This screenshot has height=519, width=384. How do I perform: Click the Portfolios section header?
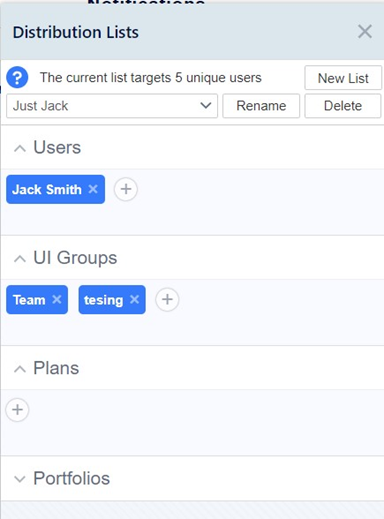192,478
